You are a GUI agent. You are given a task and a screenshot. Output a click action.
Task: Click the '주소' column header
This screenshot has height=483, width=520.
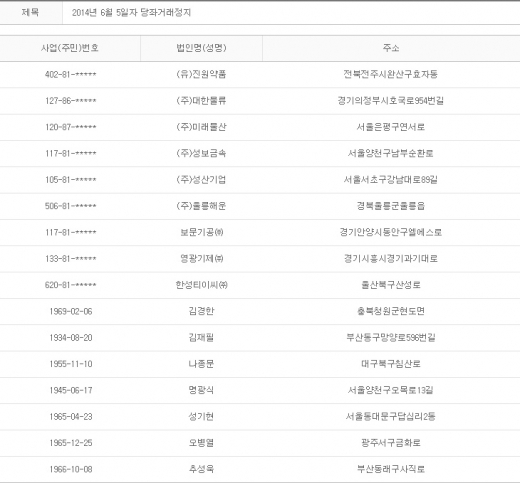click(x=391, y=48)
